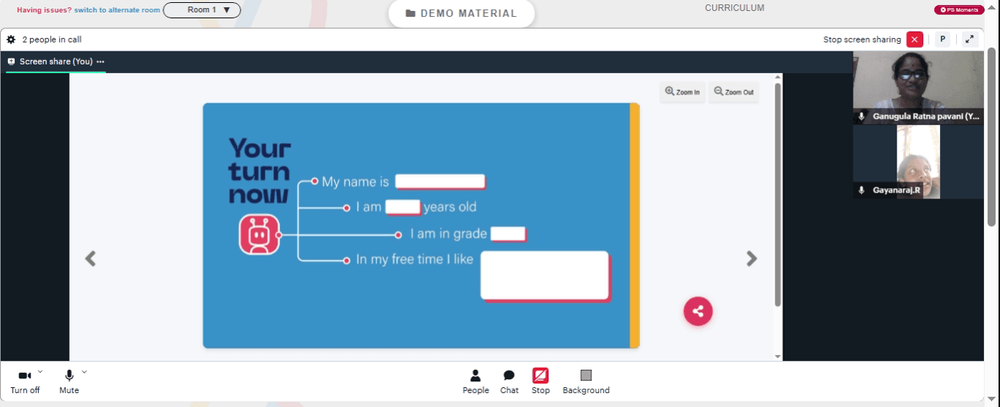Click the PS Moments badge
Screen dimensions: 1000x407
pyautogui.click(x=959, y=10)
